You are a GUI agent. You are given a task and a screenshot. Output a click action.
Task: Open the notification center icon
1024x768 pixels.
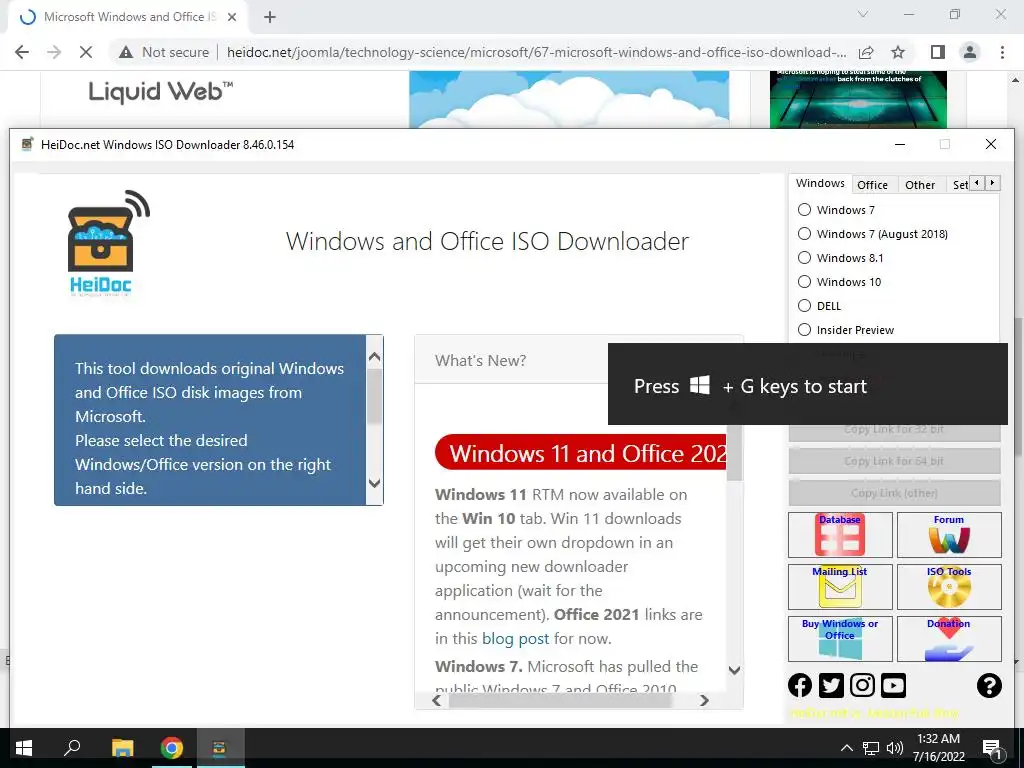[992, 748]
